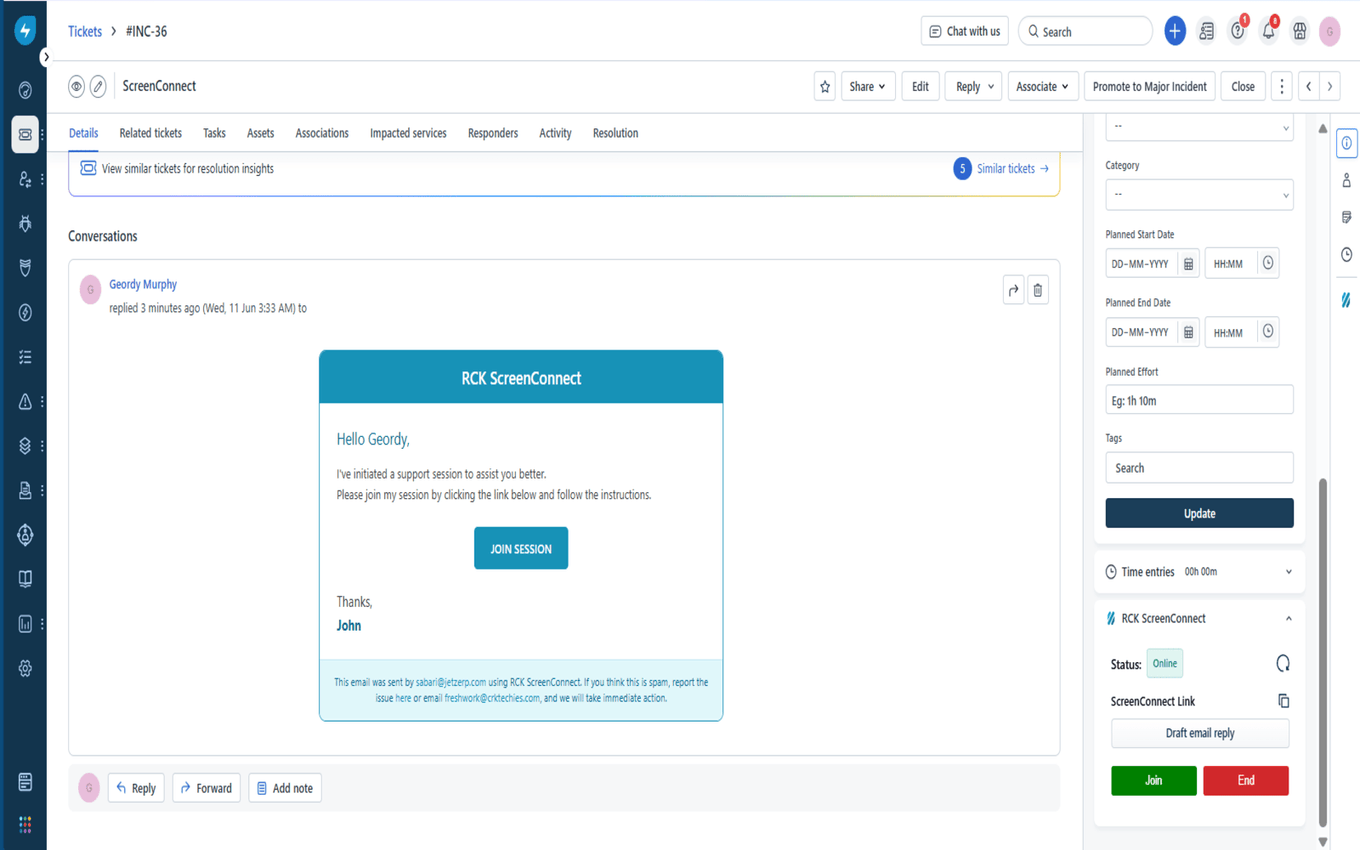Open the dropdown above Category field
The image size is (1360, 850).
click(x=1199, y=127)
